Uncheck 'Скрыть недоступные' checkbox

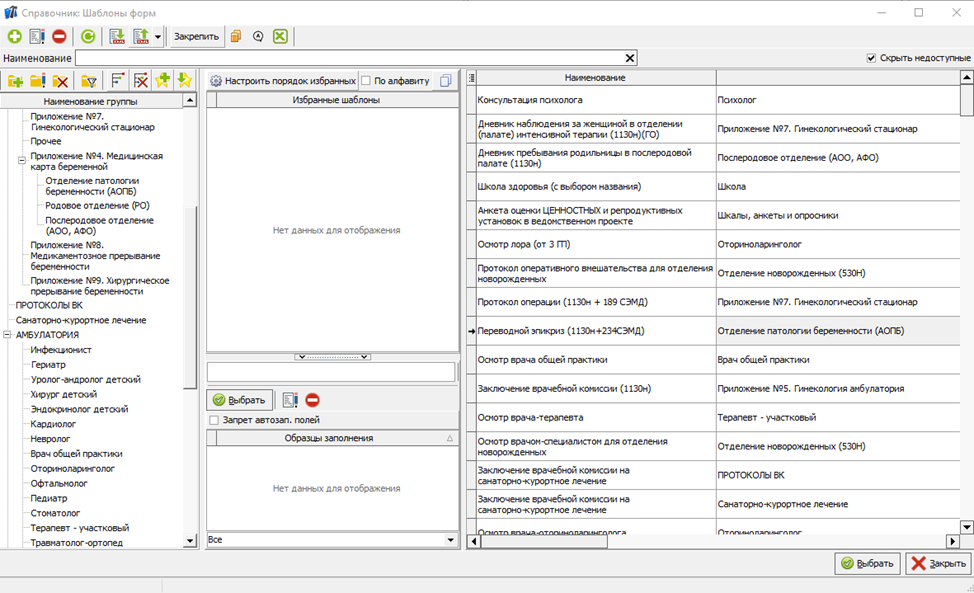point(872,58)
